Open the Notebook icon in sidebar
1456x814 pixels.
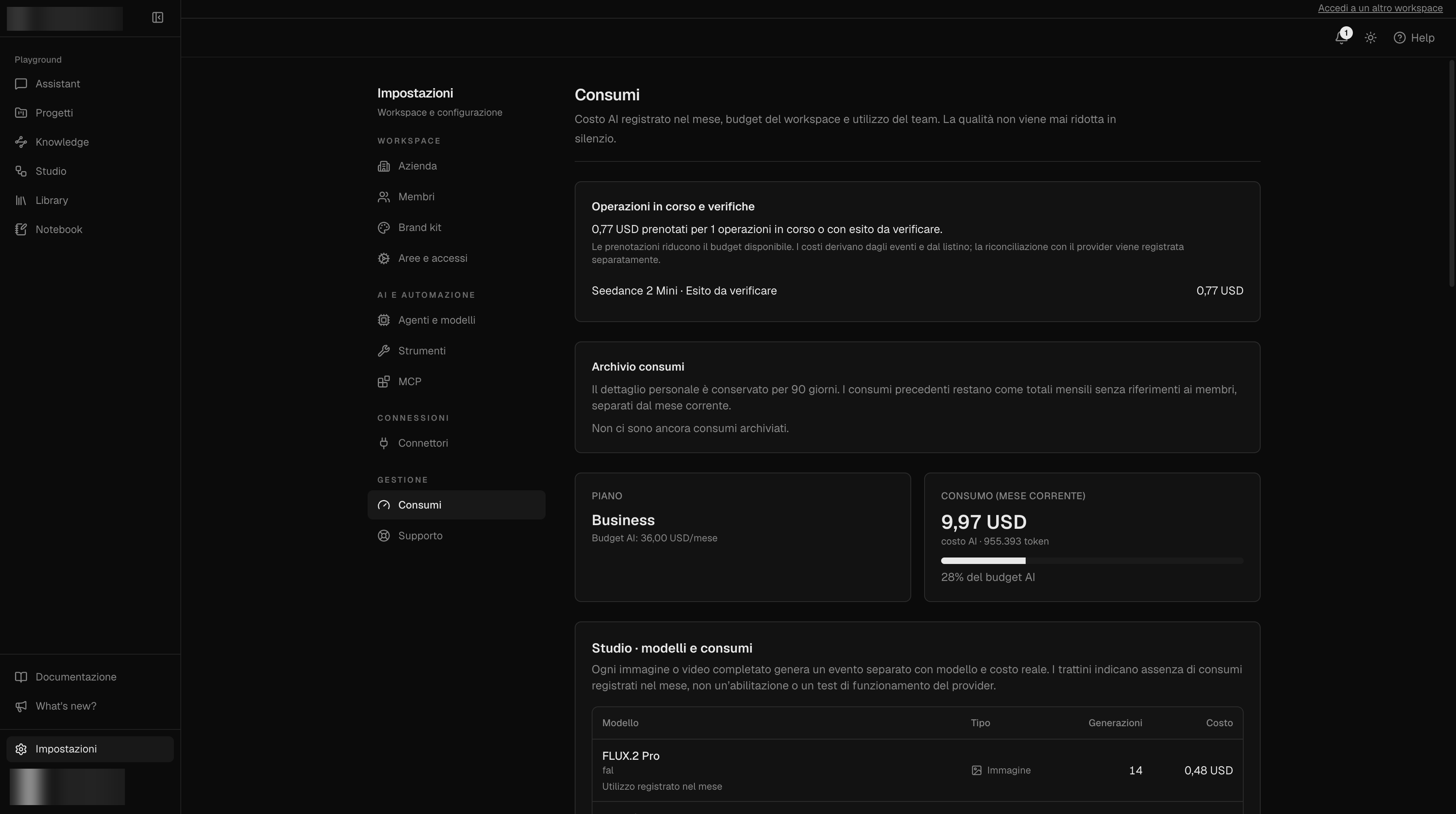coord(21,229)
